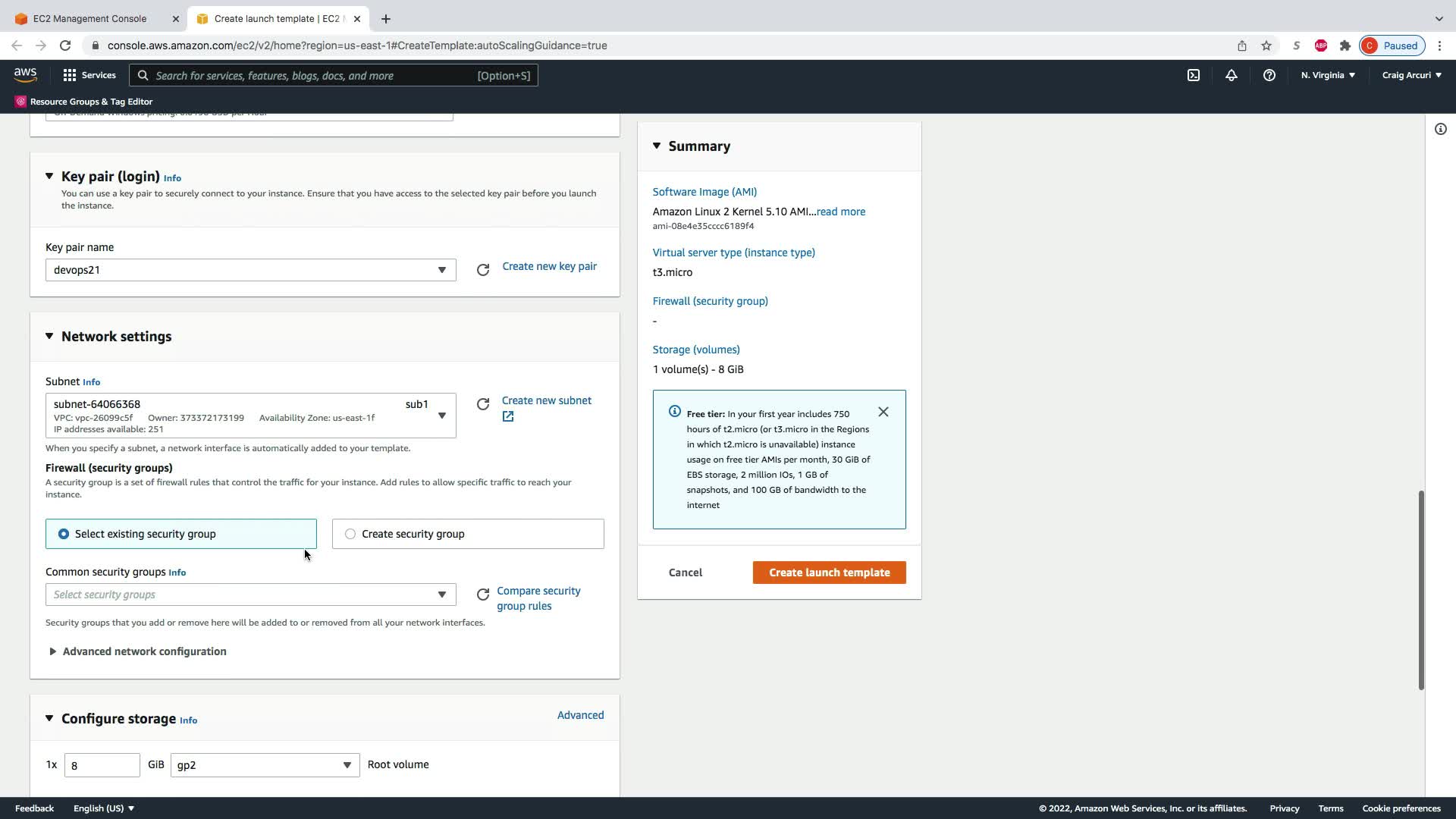
Task: Click the root volume size field
Action: 102,765
